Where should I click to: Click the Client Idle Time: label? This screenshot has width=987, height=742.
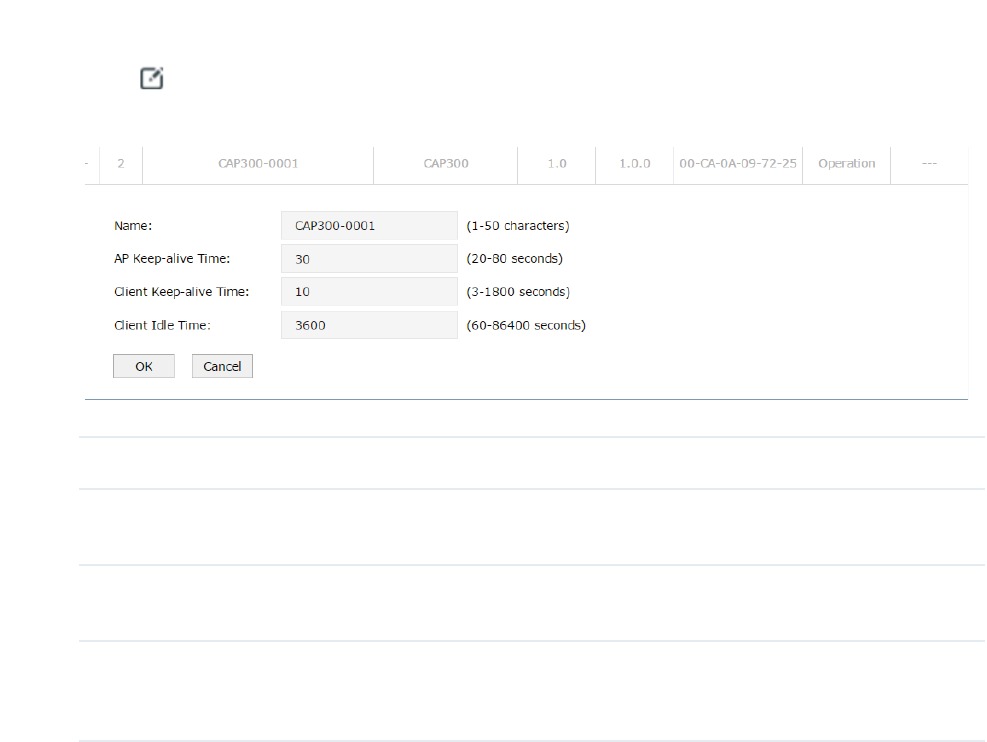(162, 325)
